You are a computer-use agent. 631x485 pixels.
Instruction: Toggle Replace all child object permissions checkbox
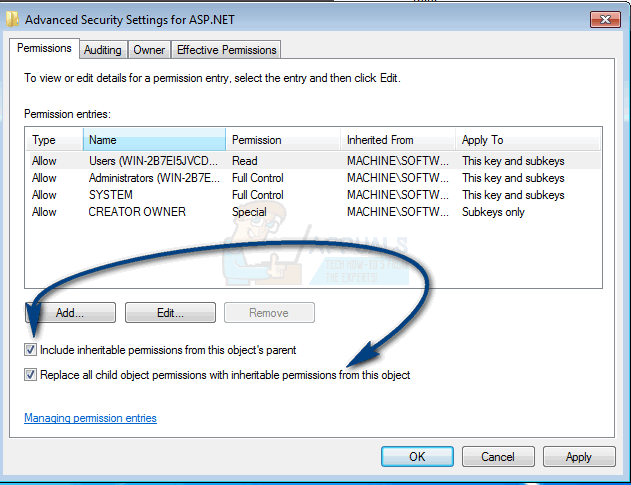tap(31, 375)
